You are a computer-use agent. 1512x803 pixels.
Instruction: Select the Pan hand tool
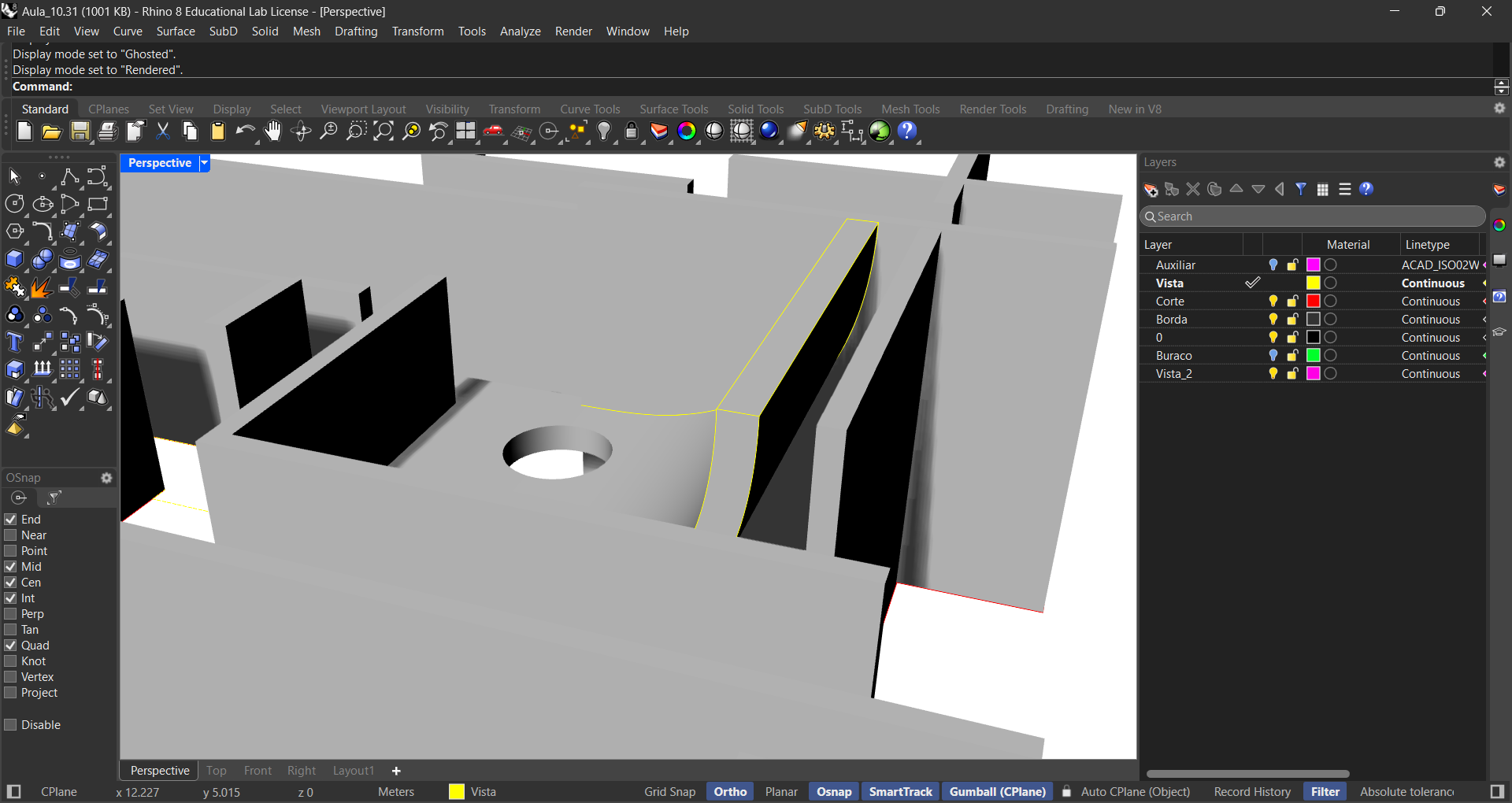(273, 131)
